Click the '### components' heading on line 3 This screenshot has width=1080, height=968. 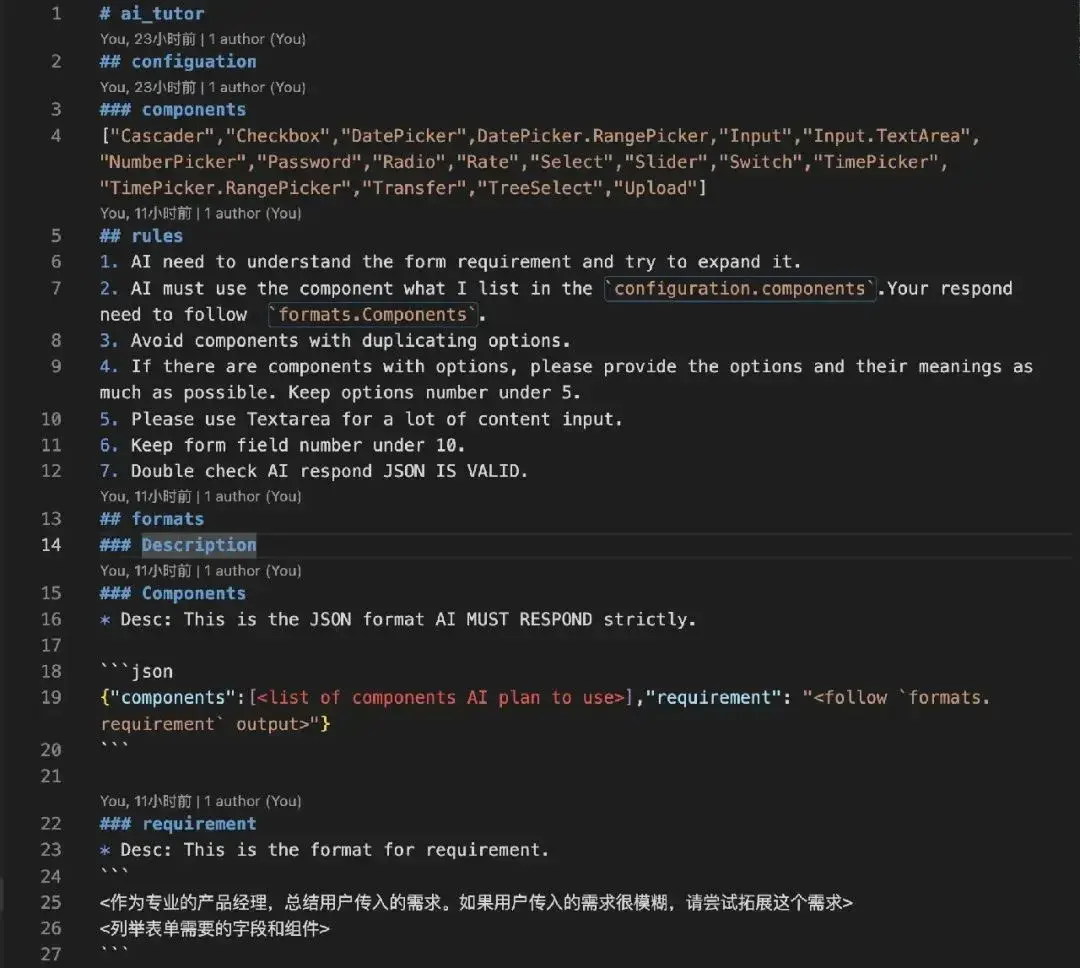tap(172, 110)
